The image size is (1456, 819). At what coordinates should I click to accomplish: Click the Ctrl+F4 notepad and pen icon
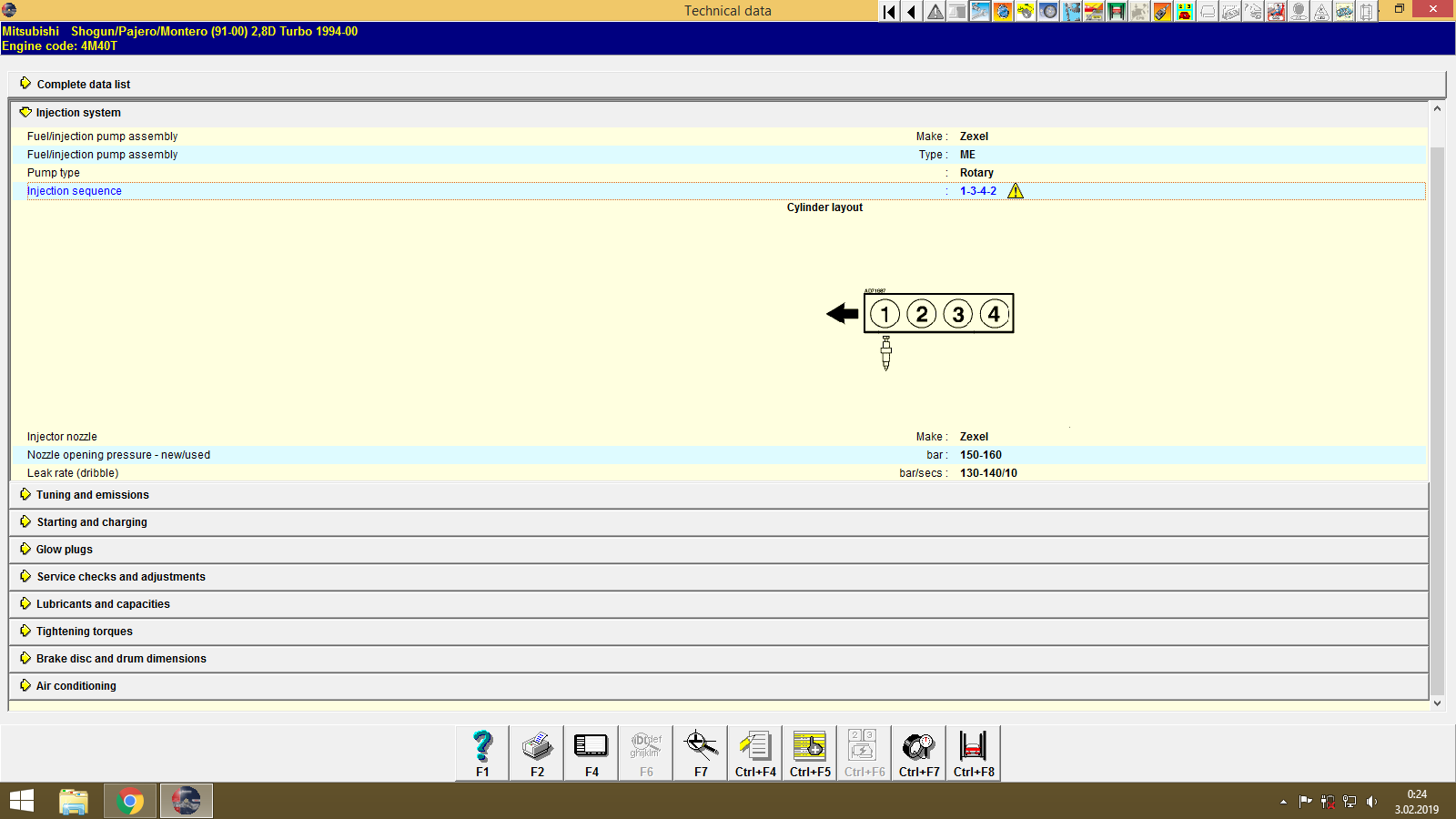pyautogui.click(x=754, y=746)
